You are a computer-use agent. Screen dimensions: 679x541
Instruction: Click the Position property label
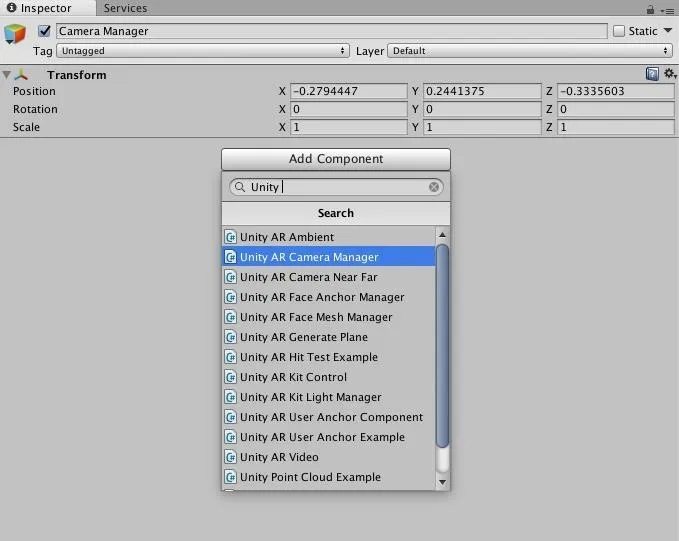[34, 91]
